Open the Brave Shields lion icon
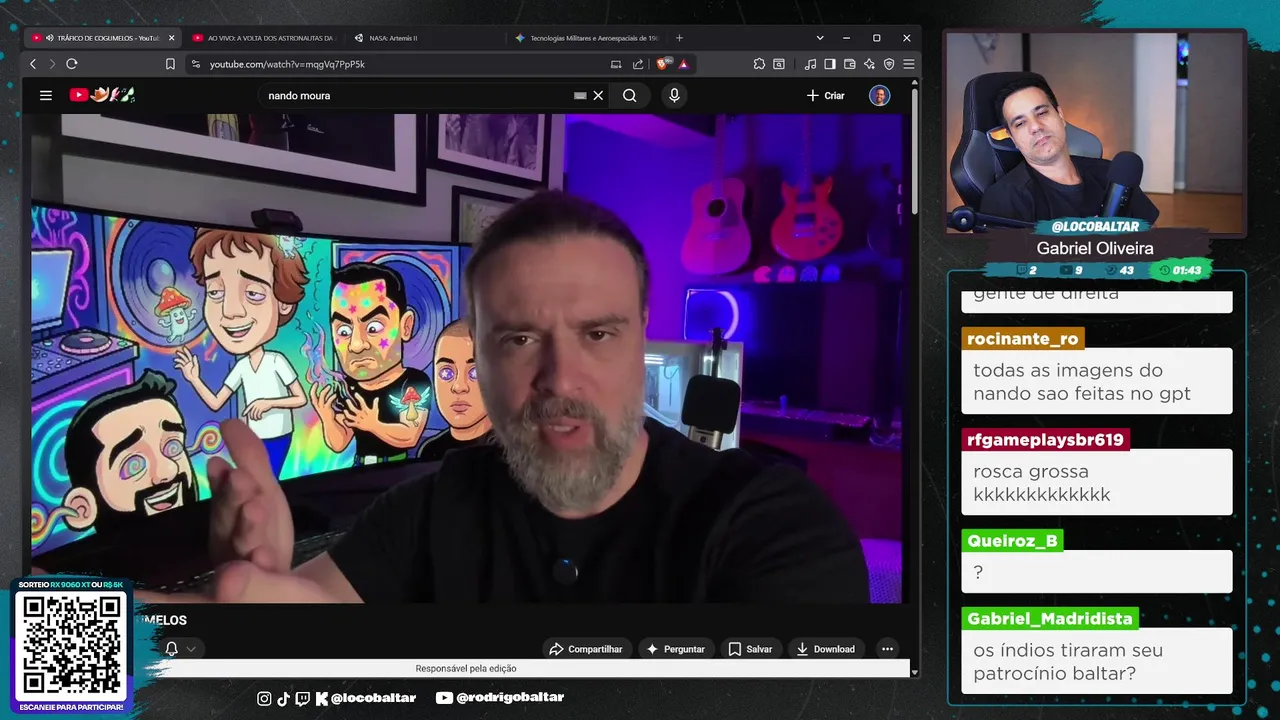Viewport: 1280px width, 720px height. (x=663, y=64)
